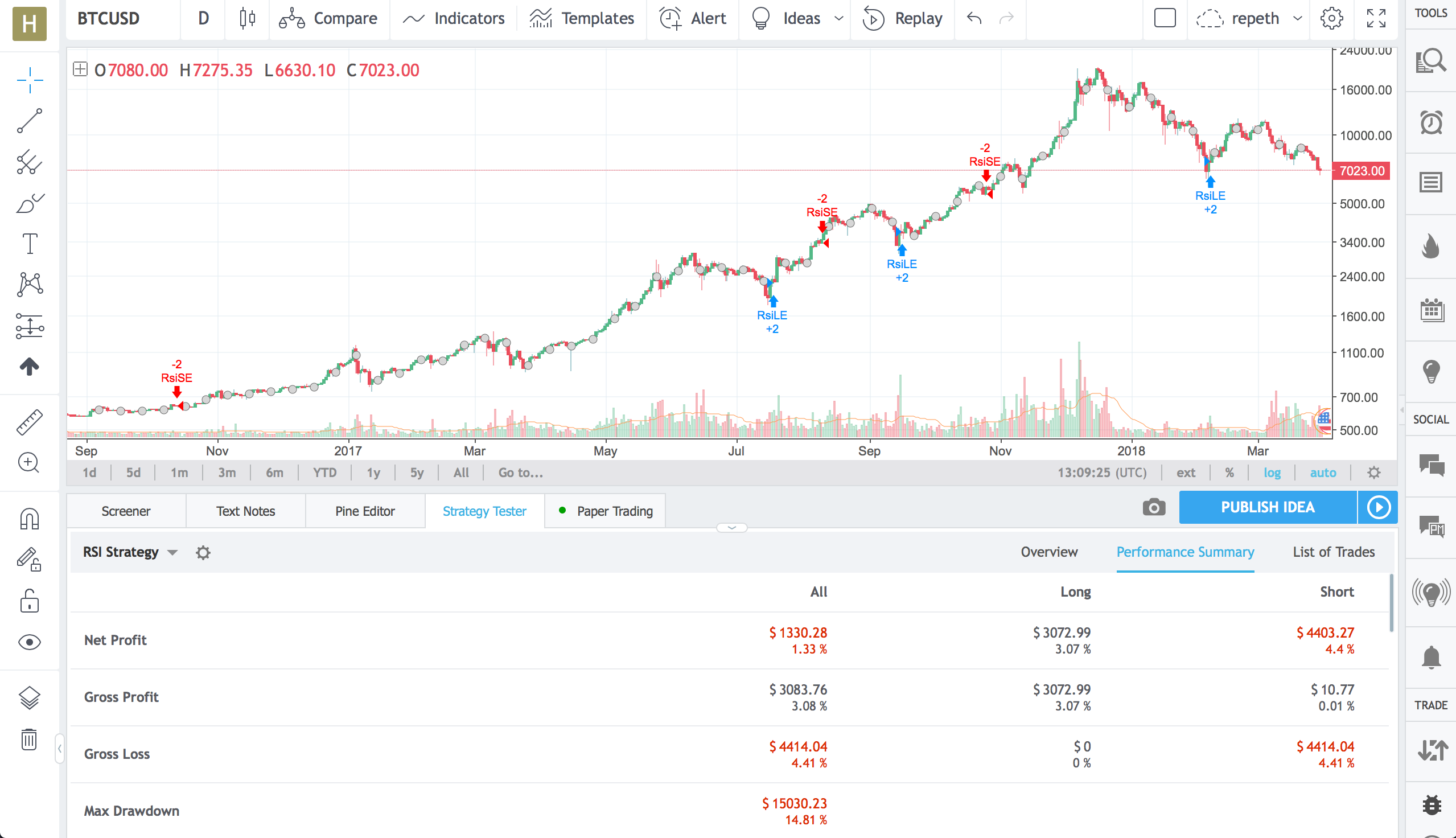The image size is (1456, 838).
Task: Open the watchlist search icon
Action: 1430,61
